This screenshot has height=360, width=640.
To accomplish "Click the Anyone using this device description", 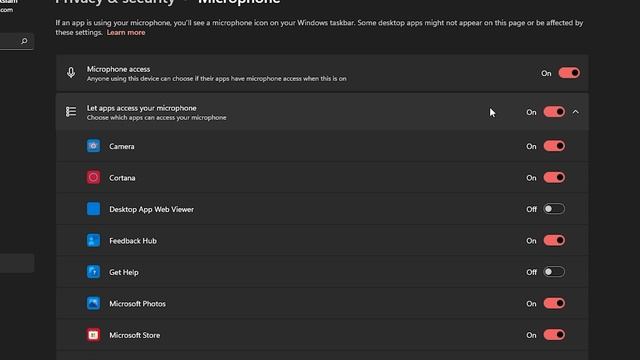I will 216,78.
